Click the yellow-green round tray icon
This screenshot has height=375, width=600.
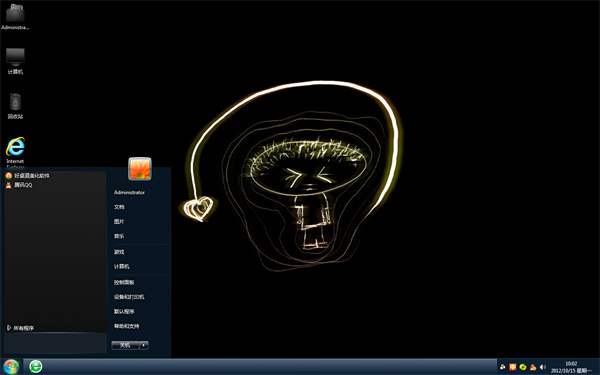[523, 367]
